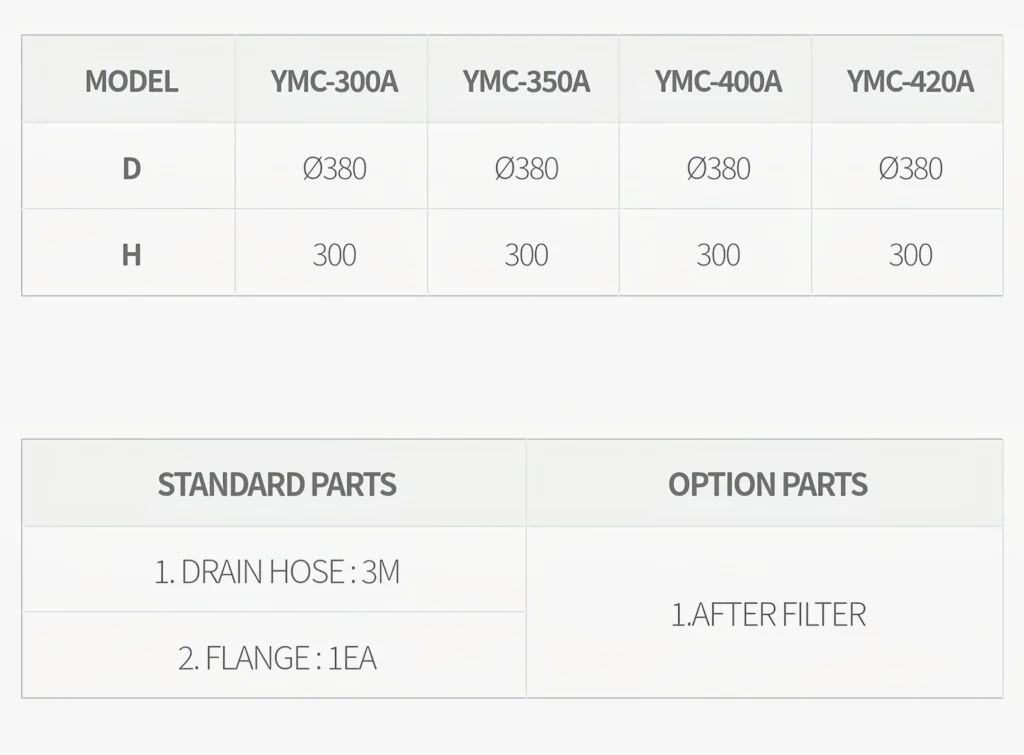This screenshot has height=755, width=1024.
Task: Select the YMC-420A column header
Action: (910, 81)
